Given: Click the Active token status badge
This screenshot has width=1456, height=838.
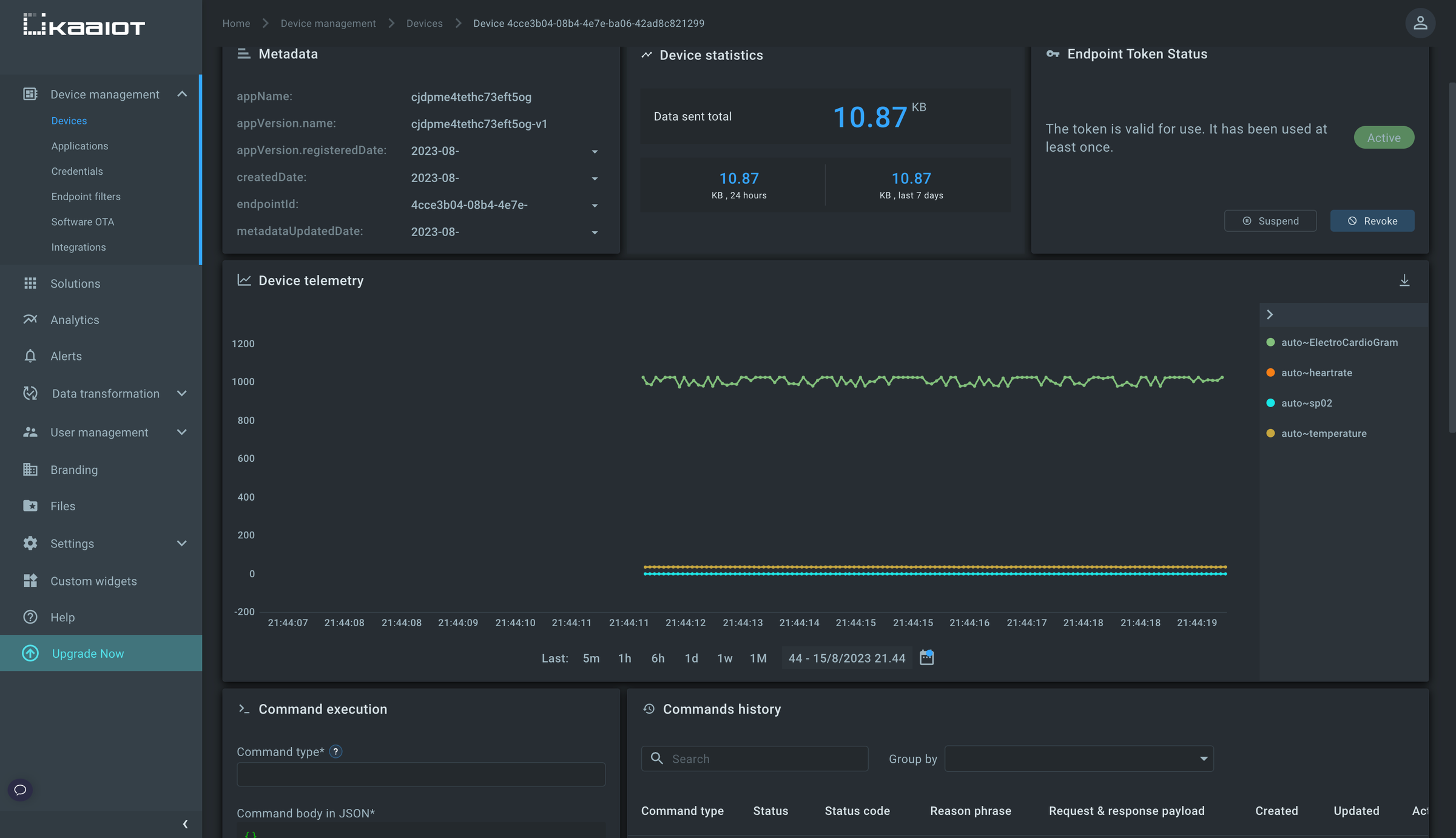Looking at the screenshot, I should (1384, 138).
